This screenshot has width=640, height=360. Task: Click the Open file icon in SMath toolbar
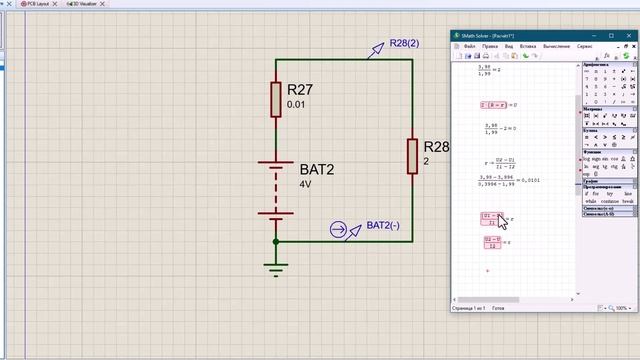[468, 56]
